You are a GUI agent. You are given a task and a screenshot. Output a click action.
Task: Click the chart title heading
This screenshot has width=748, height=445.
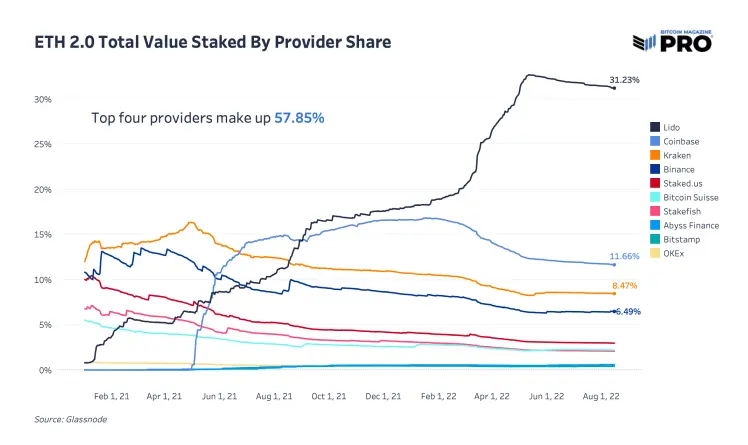tap(213, 42)
